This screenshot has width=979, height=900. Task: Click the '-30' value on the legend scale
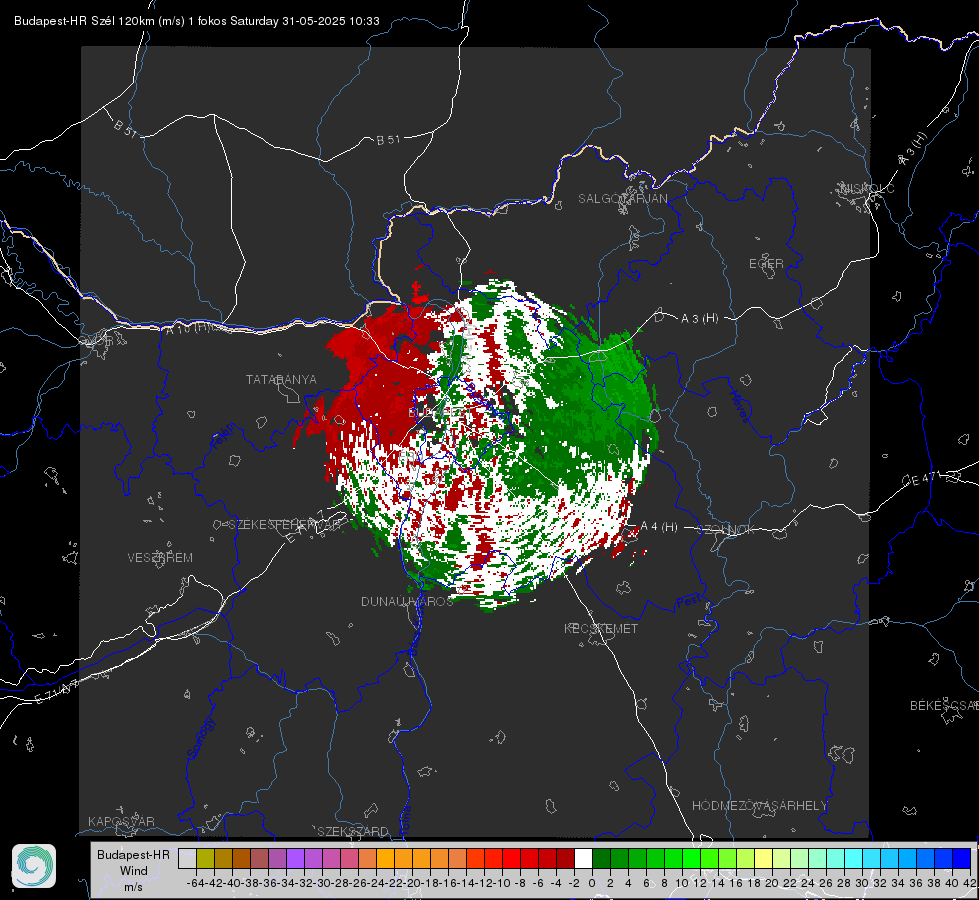322,883
